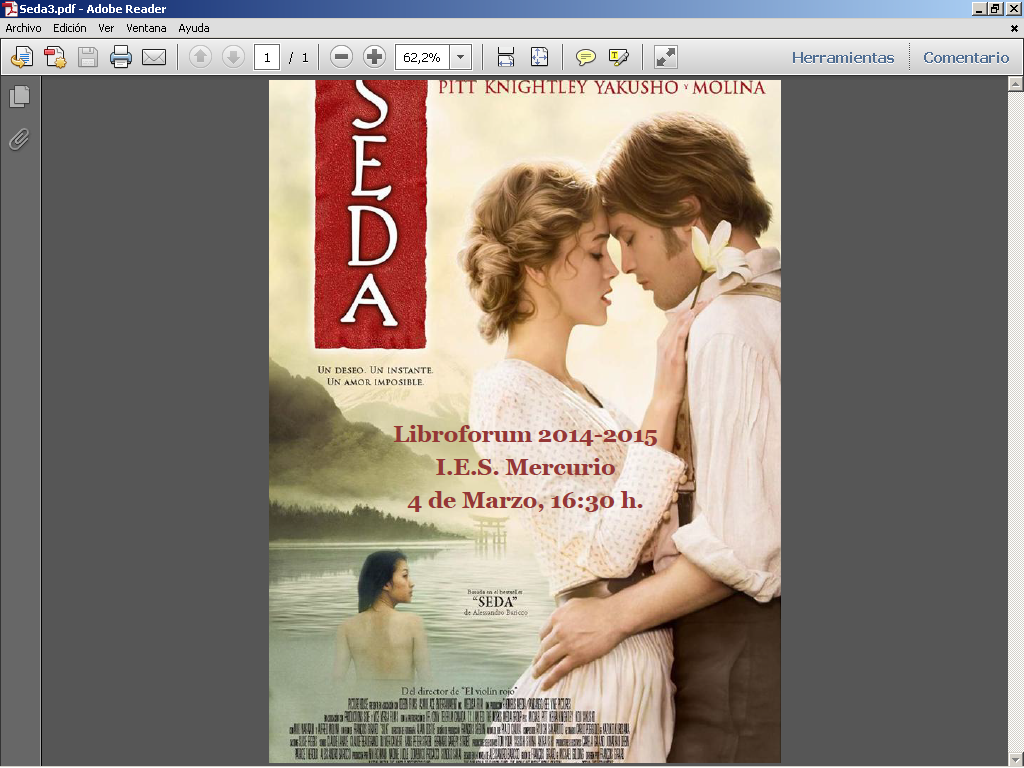This screenshot has width=1024, height=768.
Task: Minimize the Adobe Reader window
Action: click(979, 8)
